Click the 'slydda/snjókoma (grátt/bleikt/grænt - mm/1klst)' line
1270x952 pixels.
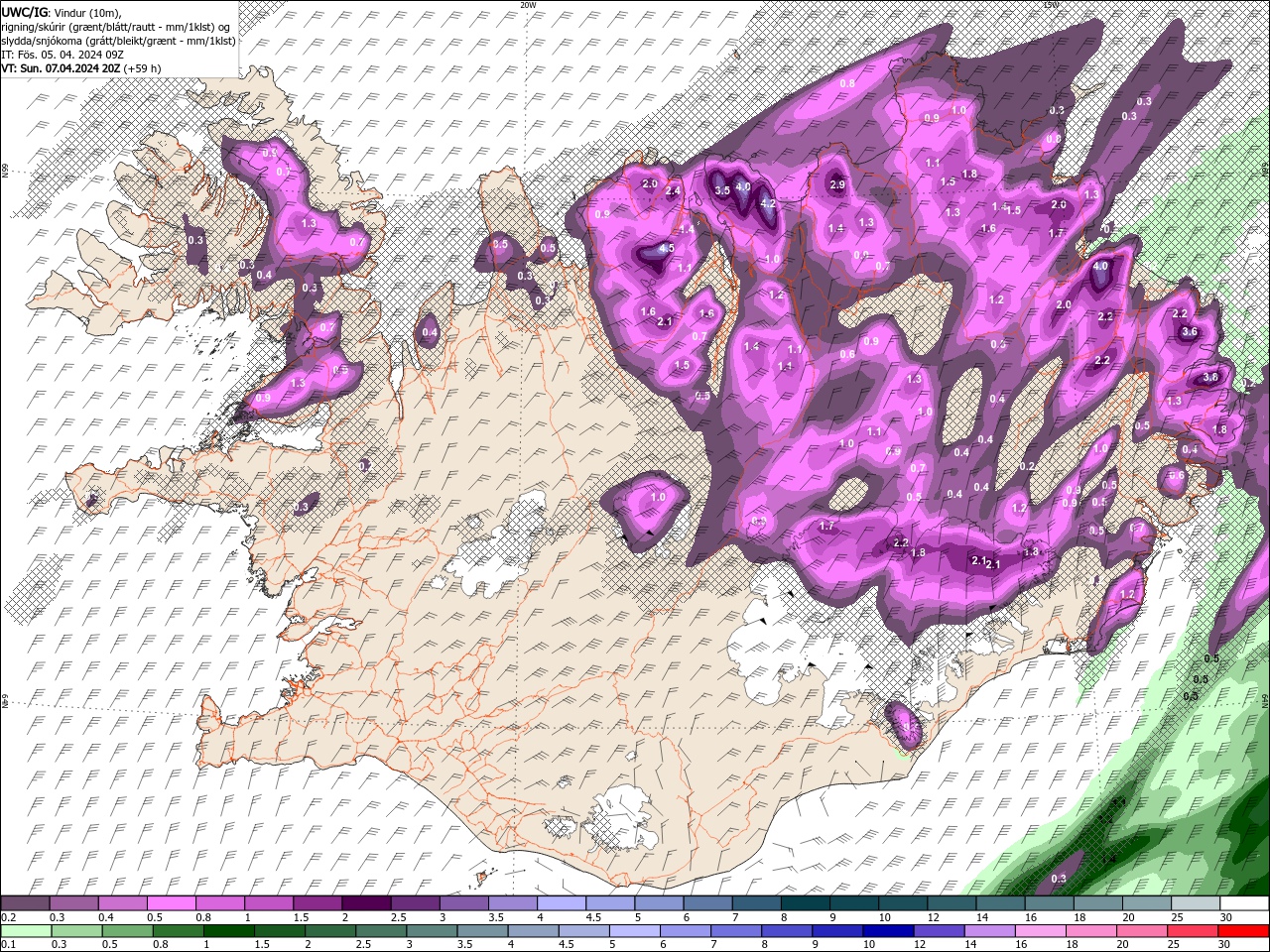click(118, 41)
